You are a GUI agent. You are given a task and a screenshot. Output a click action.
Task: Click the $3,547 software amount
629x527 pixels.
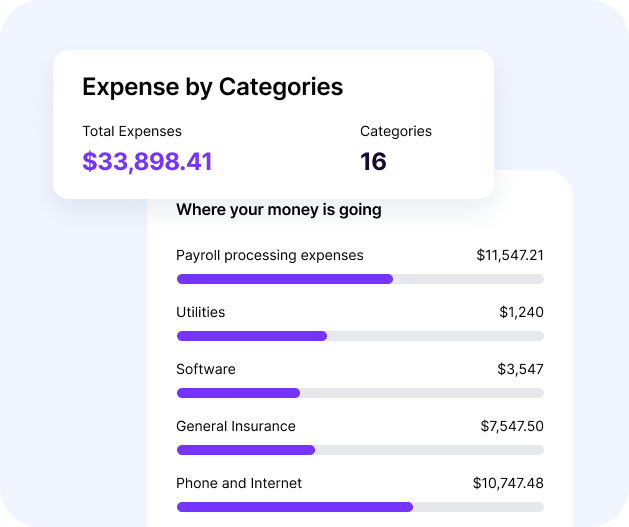tap(520, 369)
